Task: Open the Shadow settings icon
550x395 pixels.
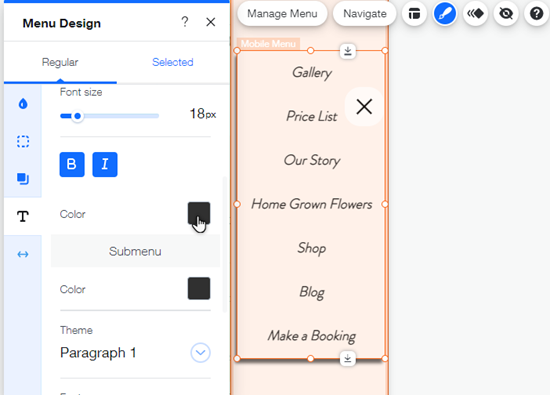Action: 23,179
